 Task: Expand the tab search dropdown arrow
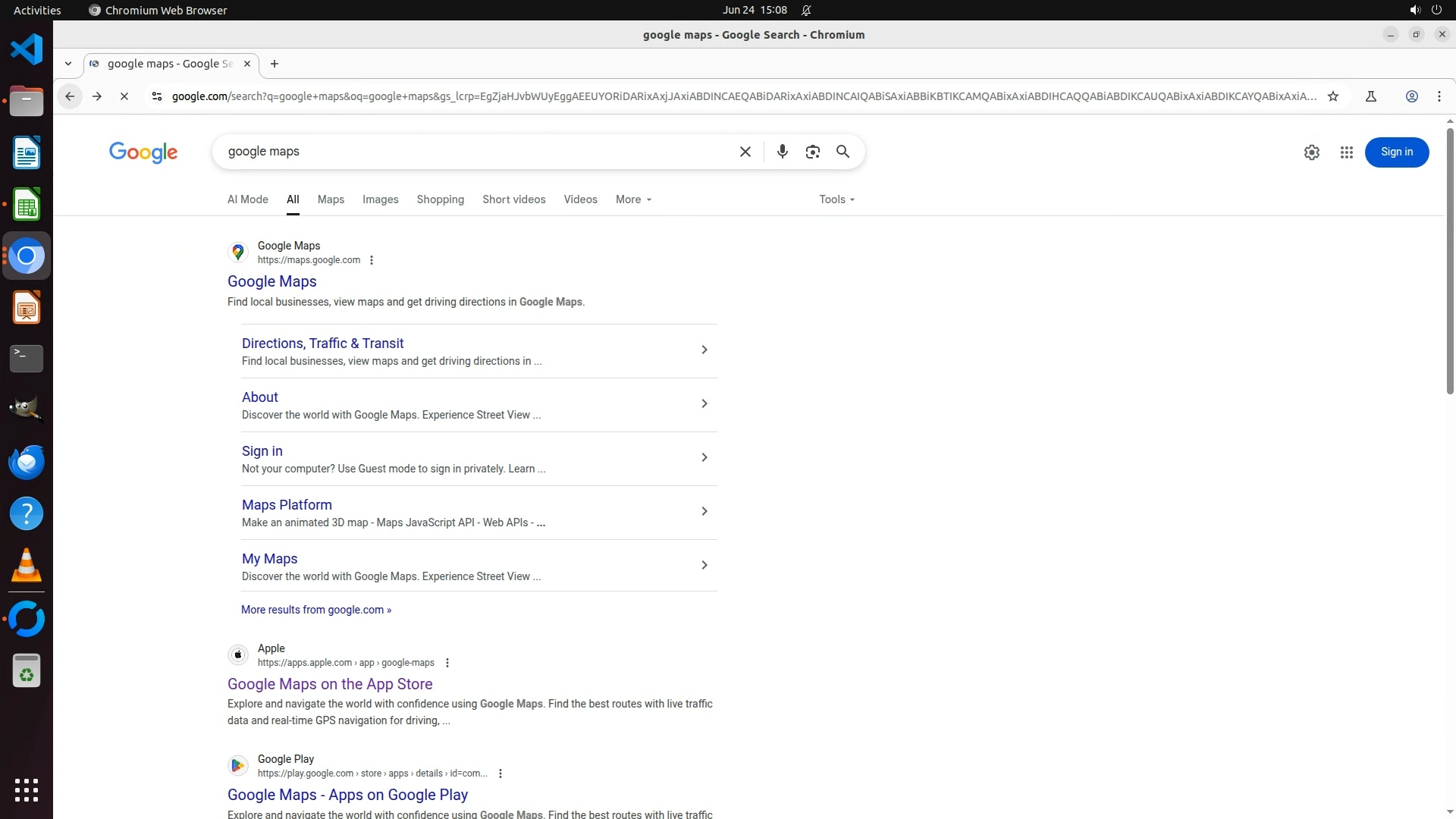point(68,64)
